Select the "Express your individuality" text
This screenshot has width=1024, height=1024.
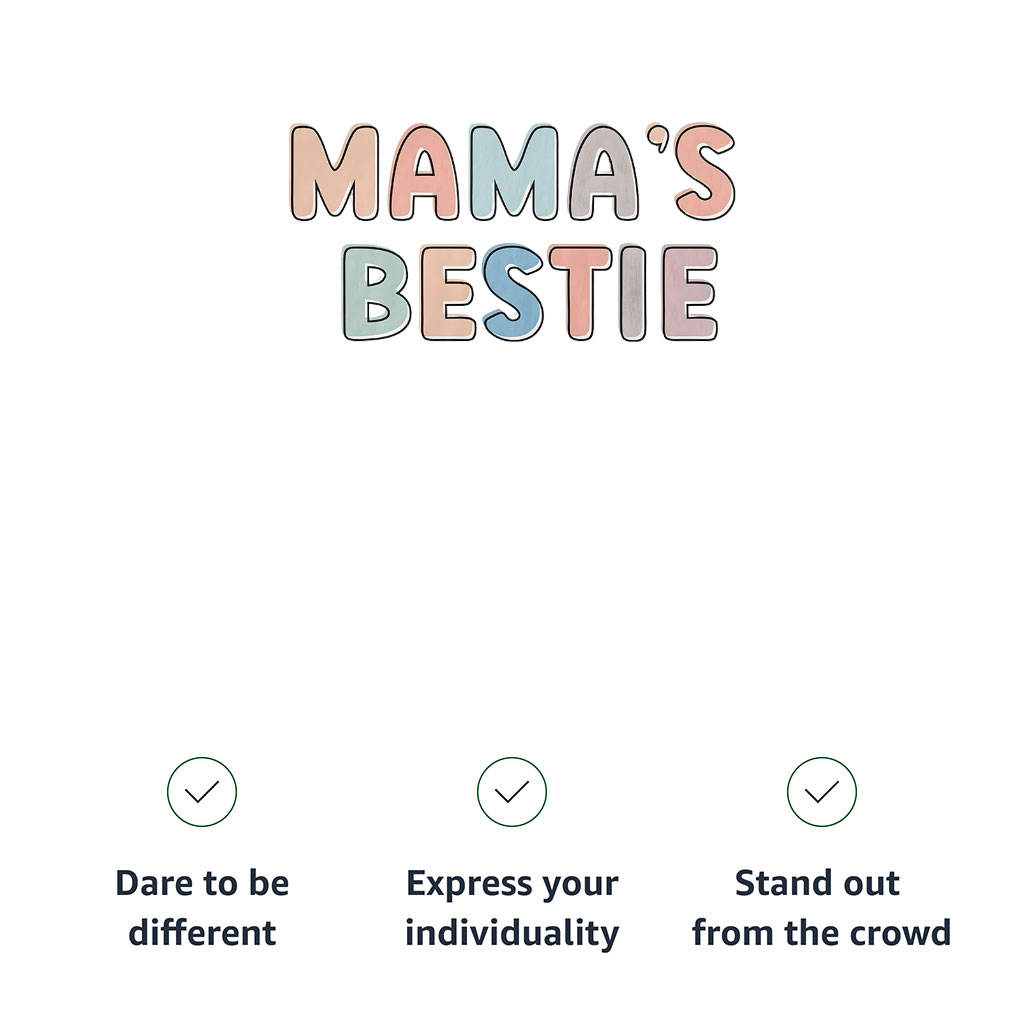tap(512, 908)
